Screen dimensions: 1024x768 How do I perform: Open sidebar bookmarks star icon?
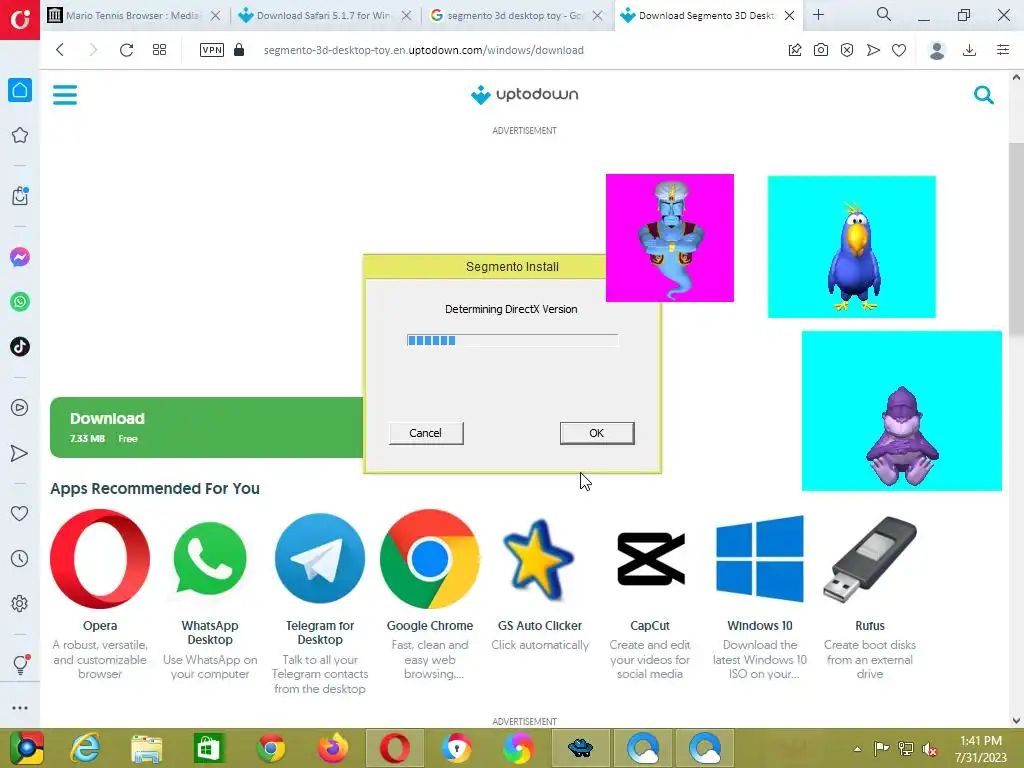pyautogui.click(x=20, y=135)
